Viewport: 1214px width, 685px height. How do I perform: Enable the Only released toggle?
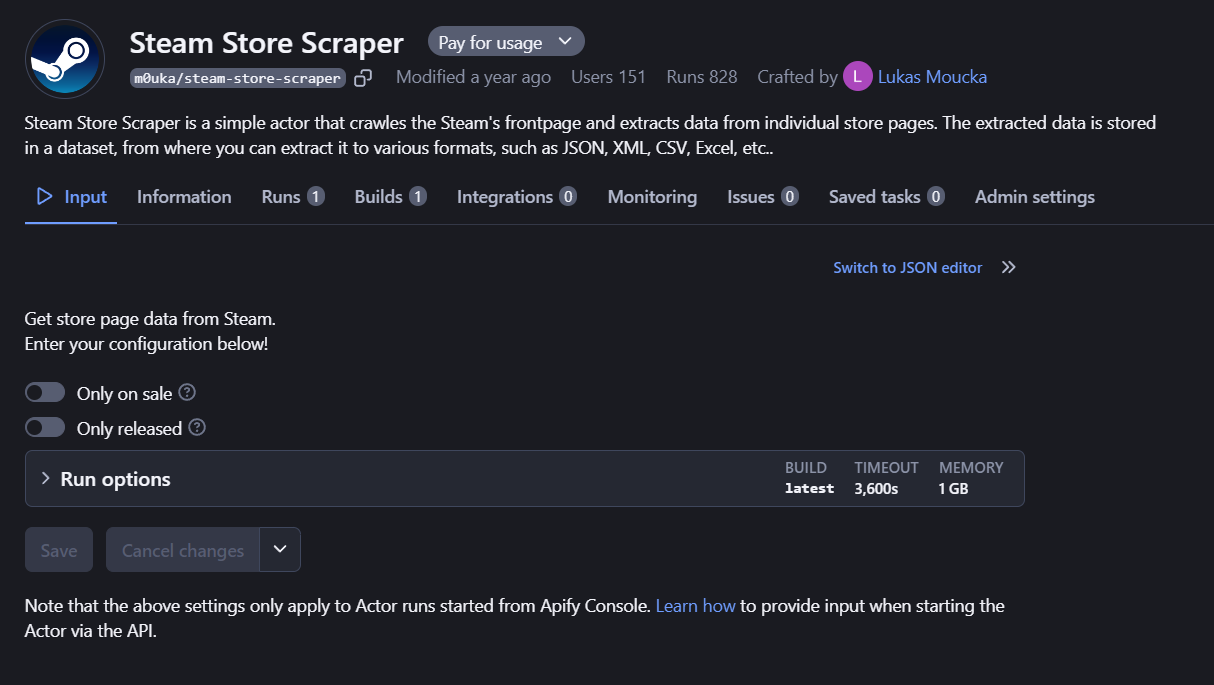coord(45,427)
